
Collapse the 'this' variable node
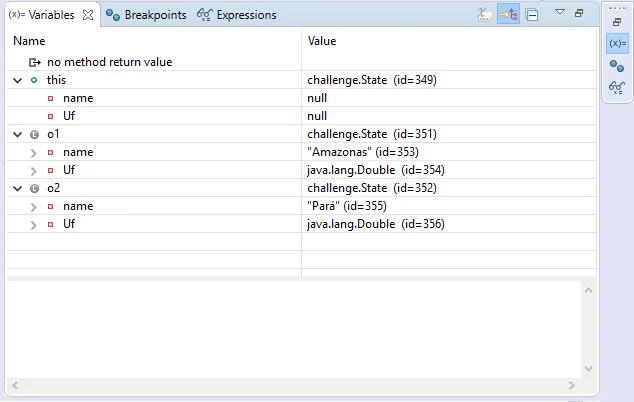(x=17, y=80)
